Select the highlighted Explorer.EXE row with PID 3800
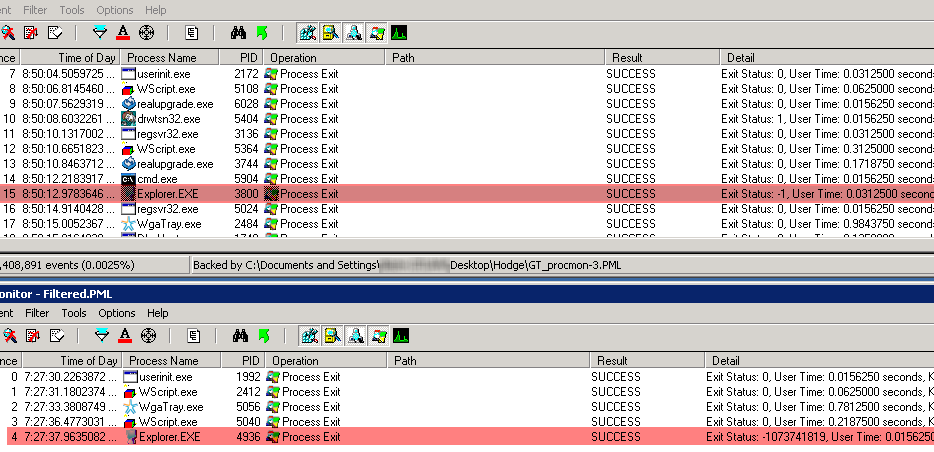This screenshot has height=452, width=934. [400, 194]
